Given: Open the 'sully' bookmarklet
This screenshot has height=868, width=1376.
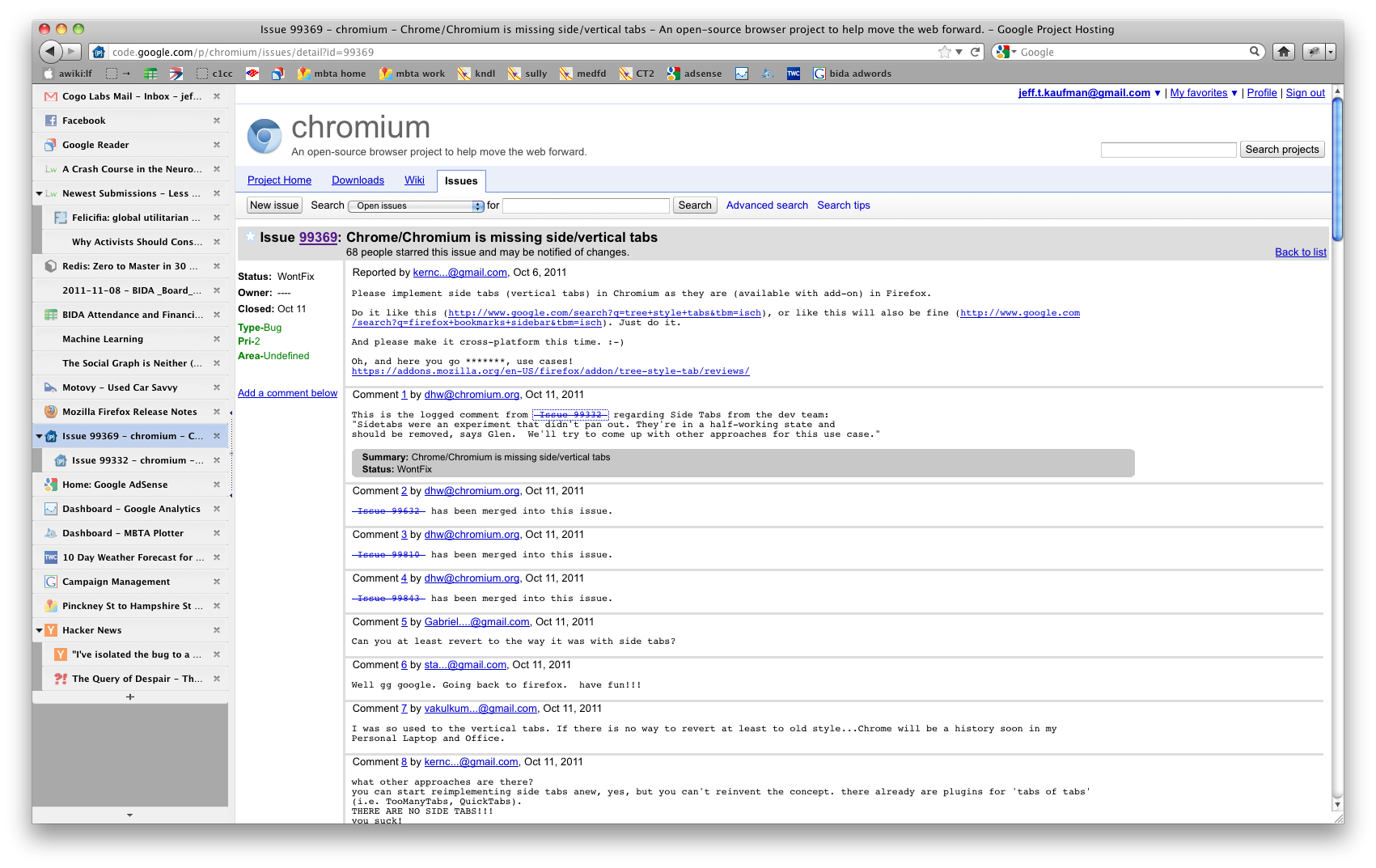Looking at the screenshot, I should click(x=527, y=74).
